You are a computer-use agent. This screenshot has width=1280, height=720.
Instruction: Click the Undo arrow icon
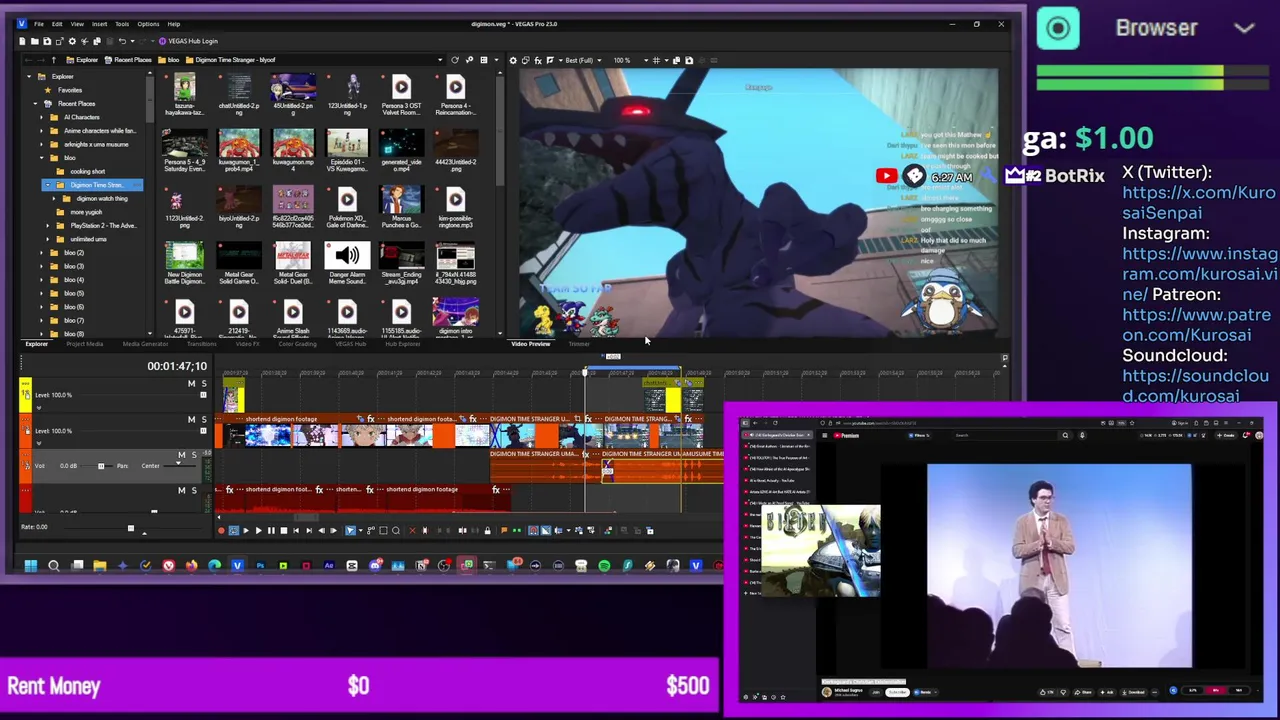click(x=122, y=41)
